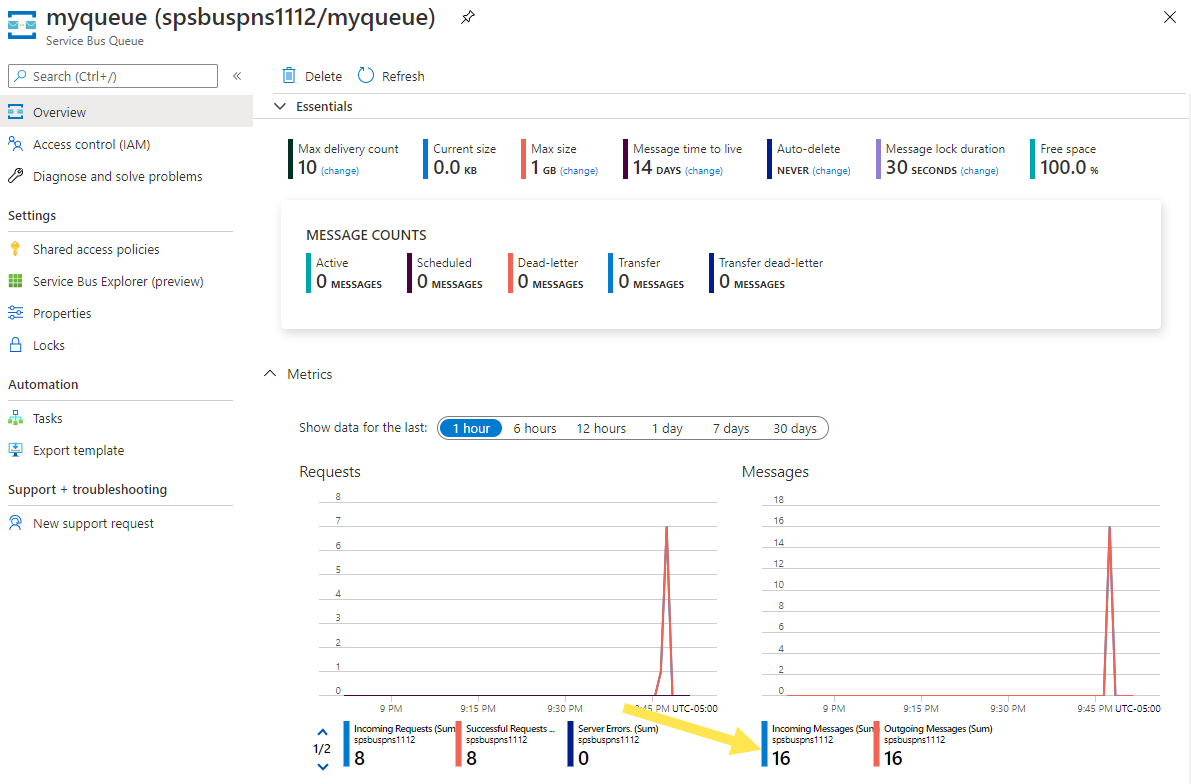Open Diagnose and solve problems
Viewport: 1191px width, 784px height.
(118, 176)
